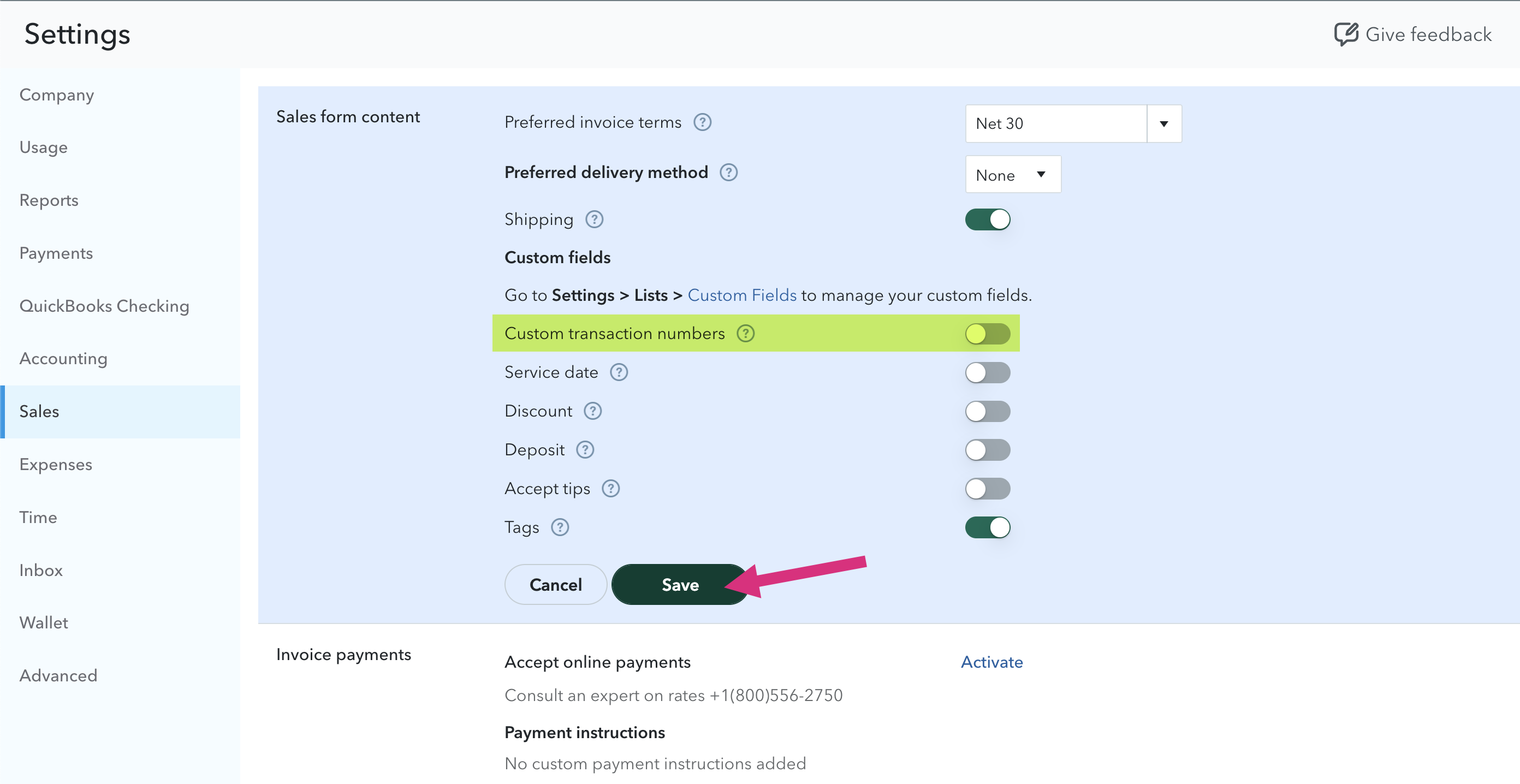Open the Service date help icon

pos(619,372)
